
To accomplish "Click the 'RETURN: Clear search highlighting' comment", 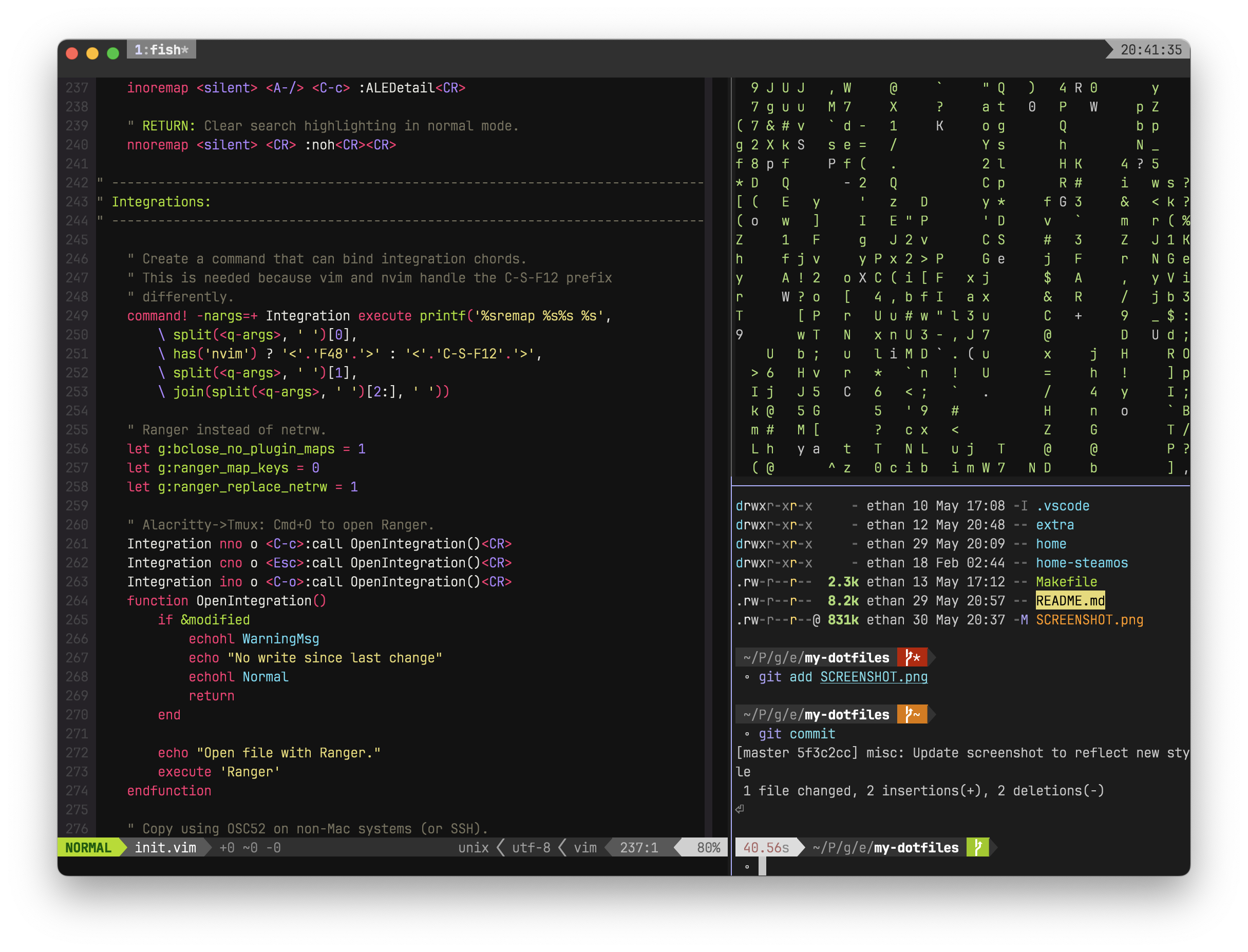I will (x=323, y=126).
